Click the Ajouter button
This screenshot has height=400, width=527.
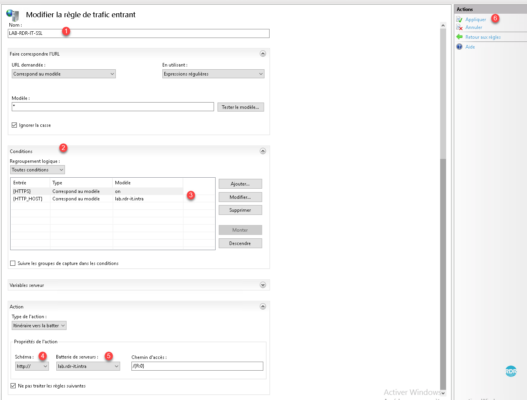tap(240, 184)
